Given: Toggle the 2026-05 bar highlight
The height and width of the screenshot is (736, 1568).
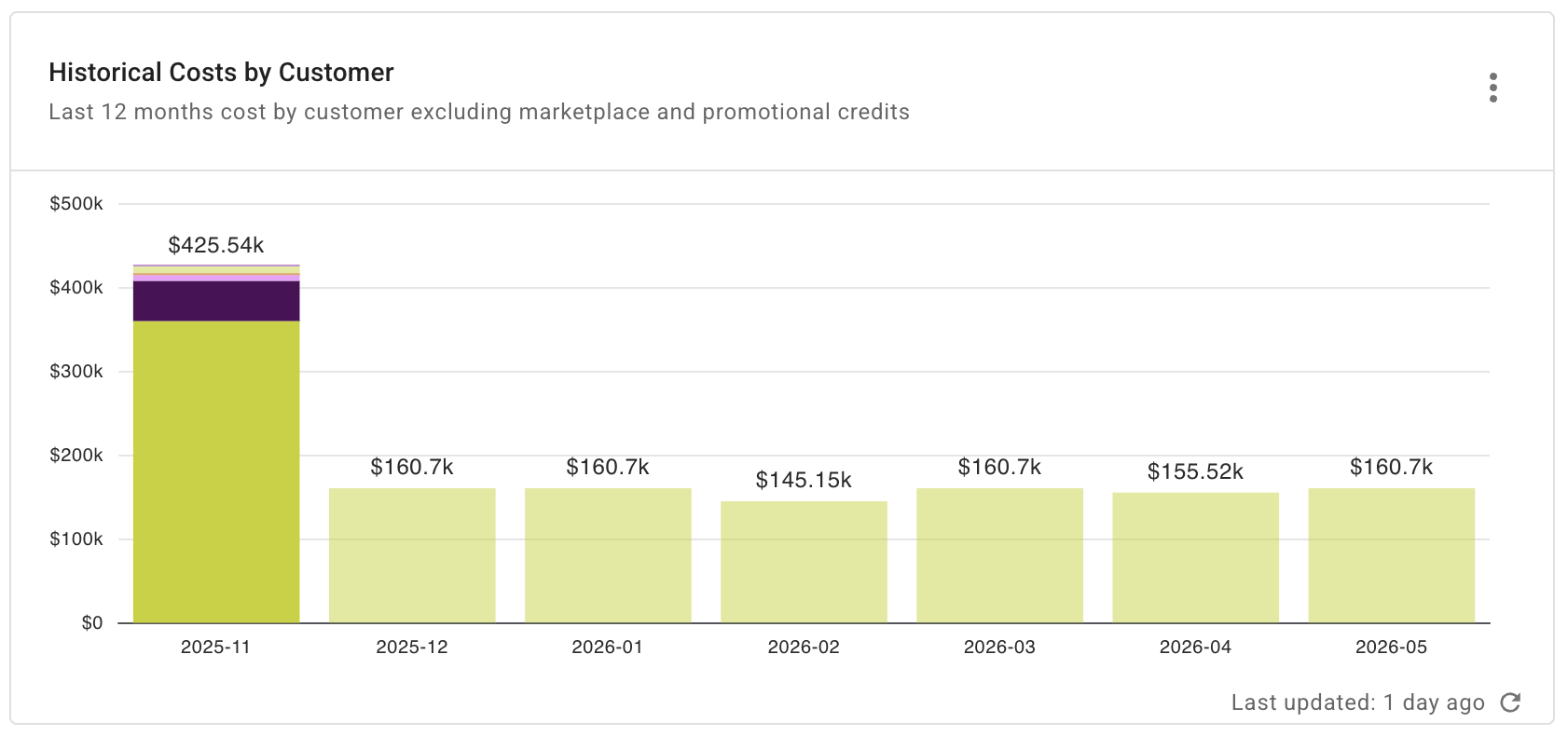Looking at the screenshot, I should tap(1391, 554).
